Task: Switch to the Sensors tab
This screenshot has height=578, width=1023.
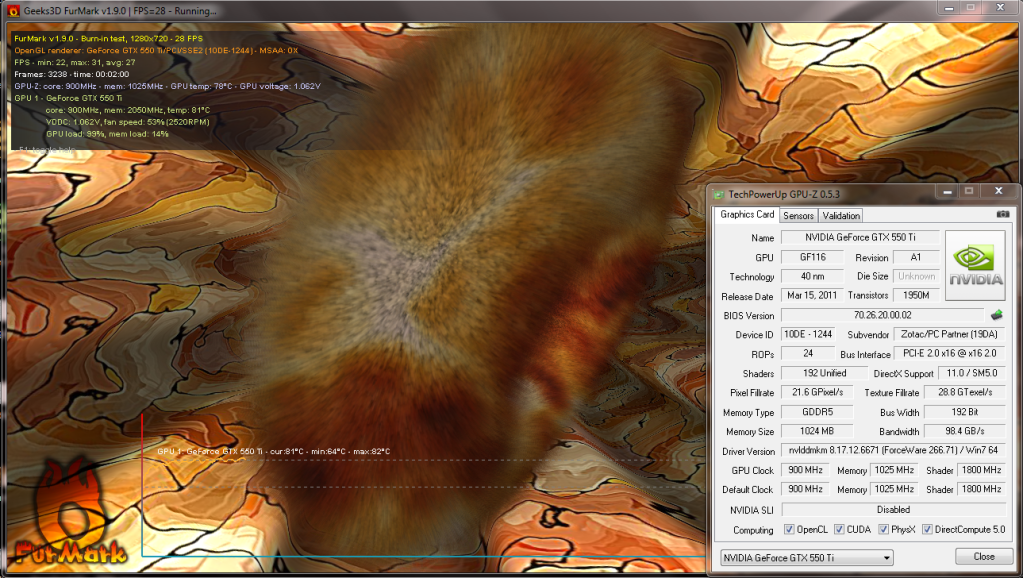Action: [x=799, y=215]
